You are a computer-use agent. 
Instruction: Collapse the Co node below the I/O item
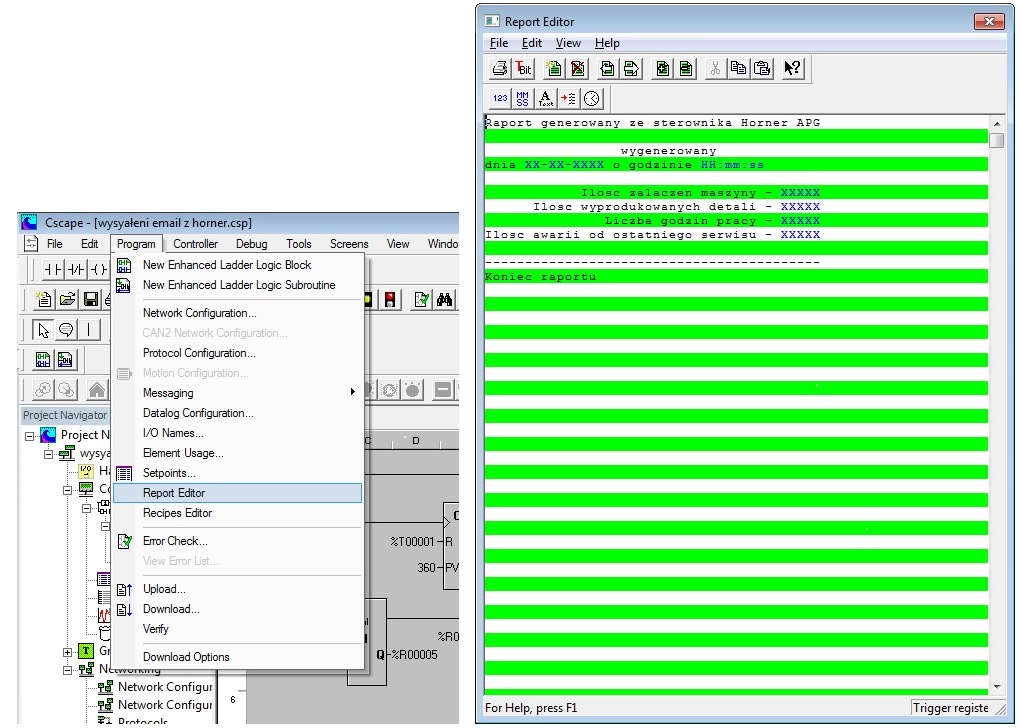[x=67, y=490]
